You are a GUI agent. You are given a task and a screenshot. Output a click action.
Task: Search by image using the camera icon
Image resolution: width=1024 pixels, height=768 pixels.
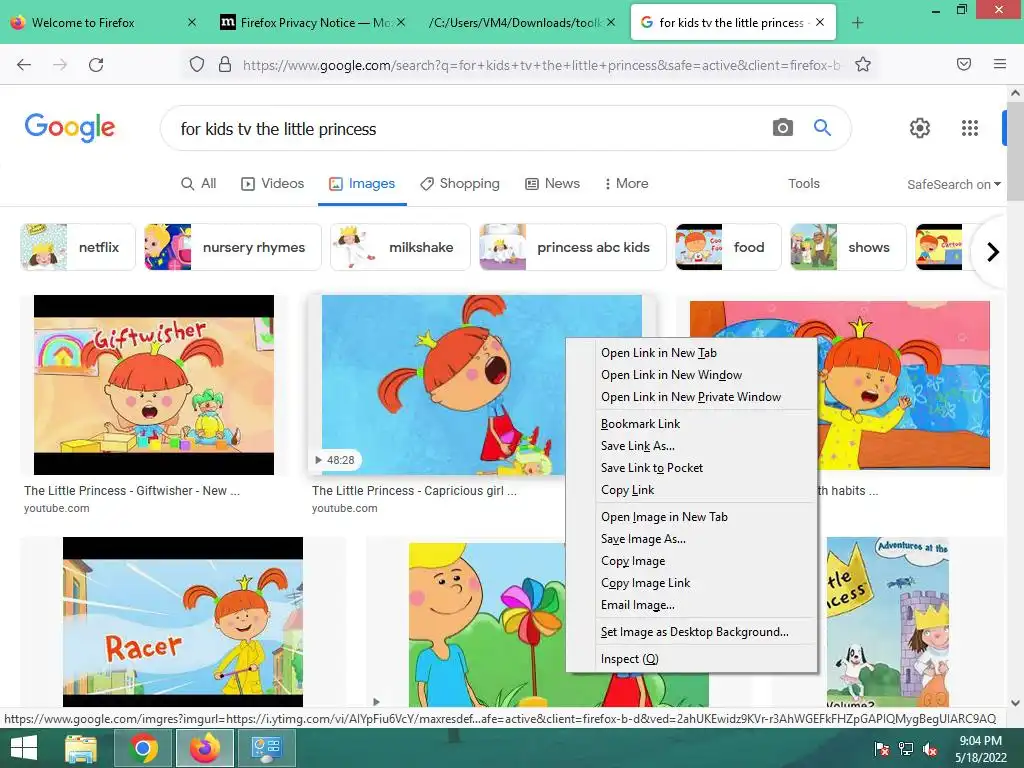coord(782,127)
